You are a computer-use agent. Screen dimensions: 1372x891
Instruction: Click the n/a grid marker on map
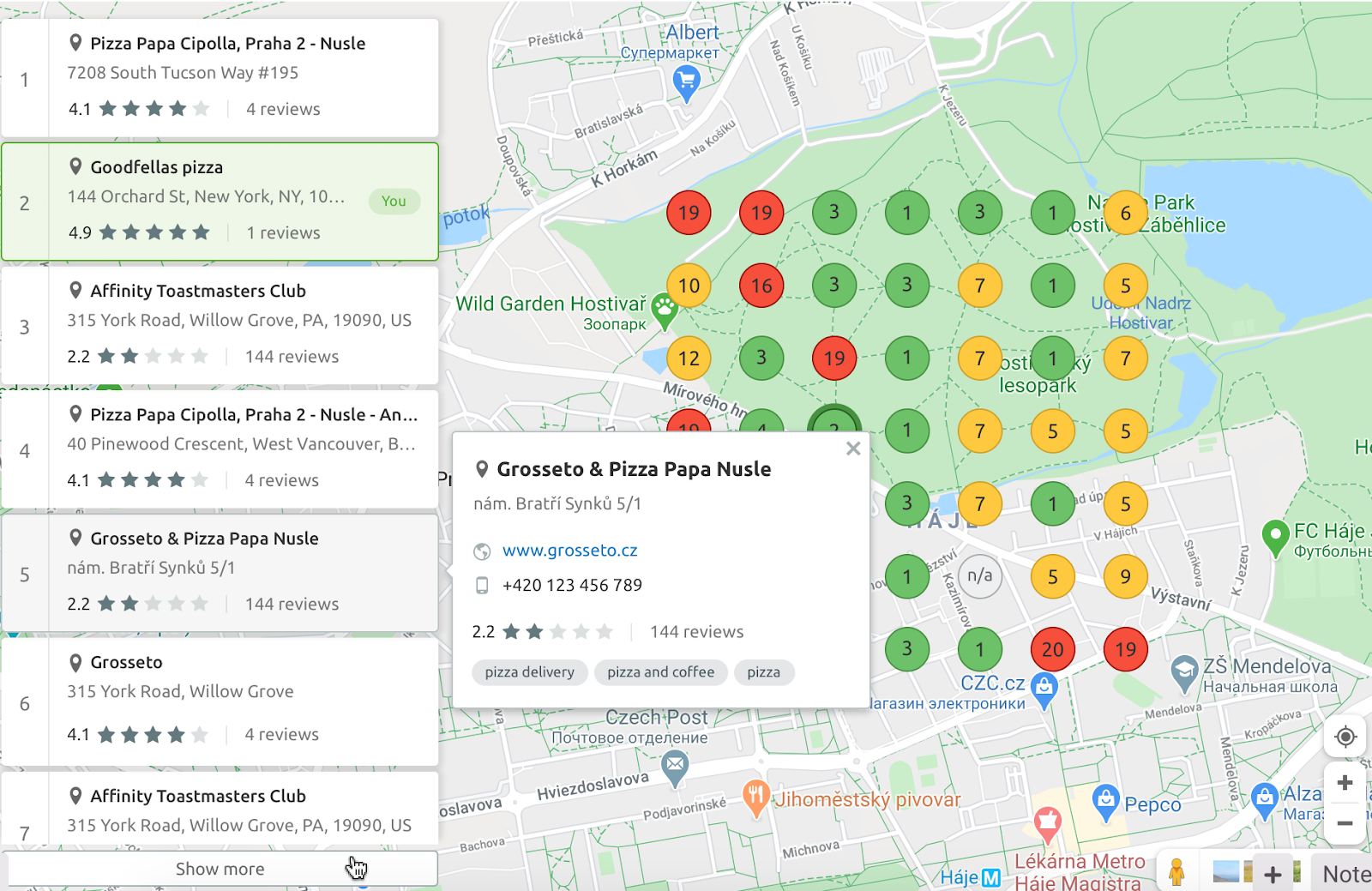[x=979, y=576]
